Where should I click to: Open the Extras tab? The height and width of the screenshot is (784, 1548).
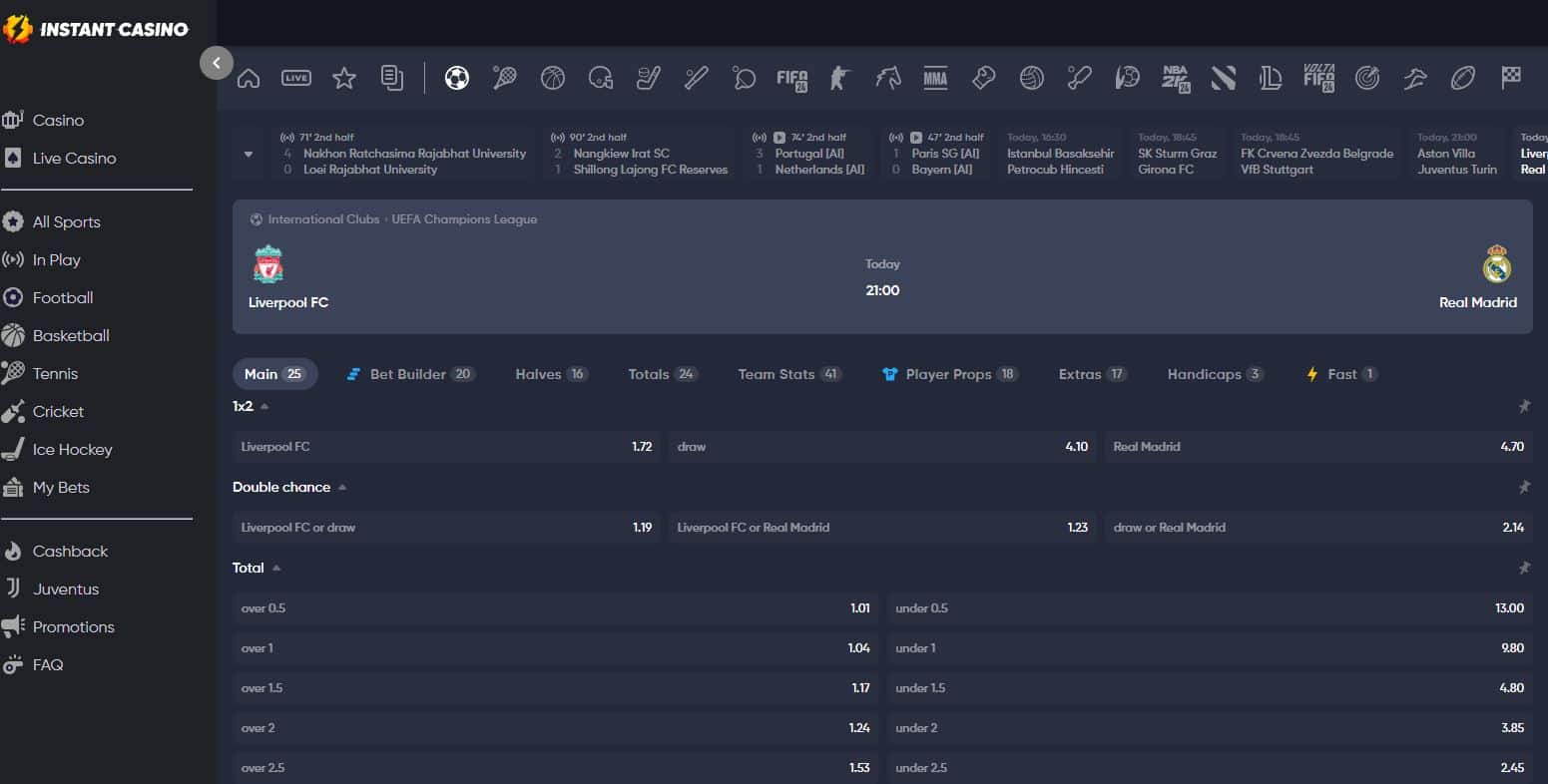[1092, 374]
